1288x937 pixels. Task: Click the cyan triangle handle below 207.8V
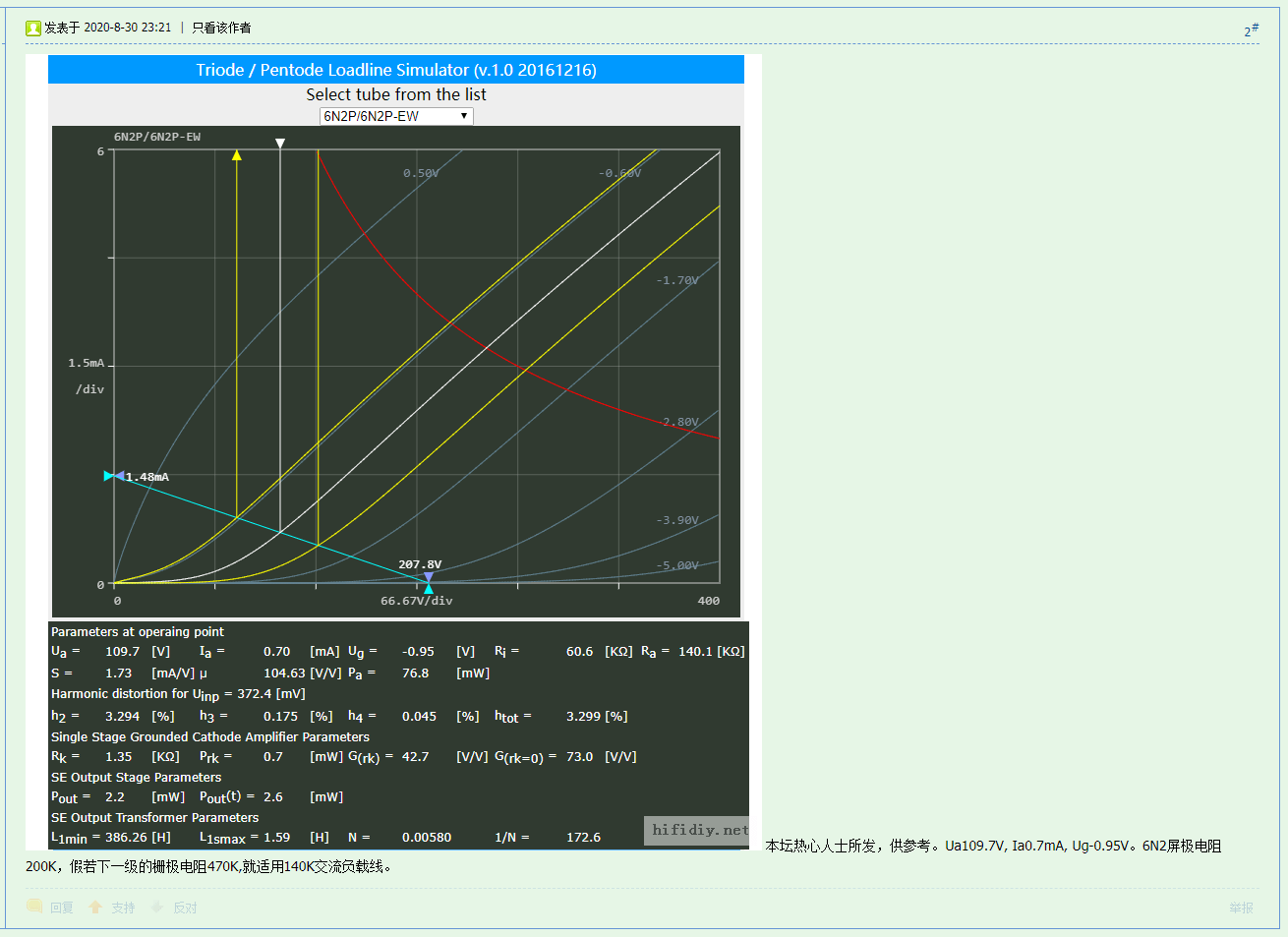click(x=429, y=588)
